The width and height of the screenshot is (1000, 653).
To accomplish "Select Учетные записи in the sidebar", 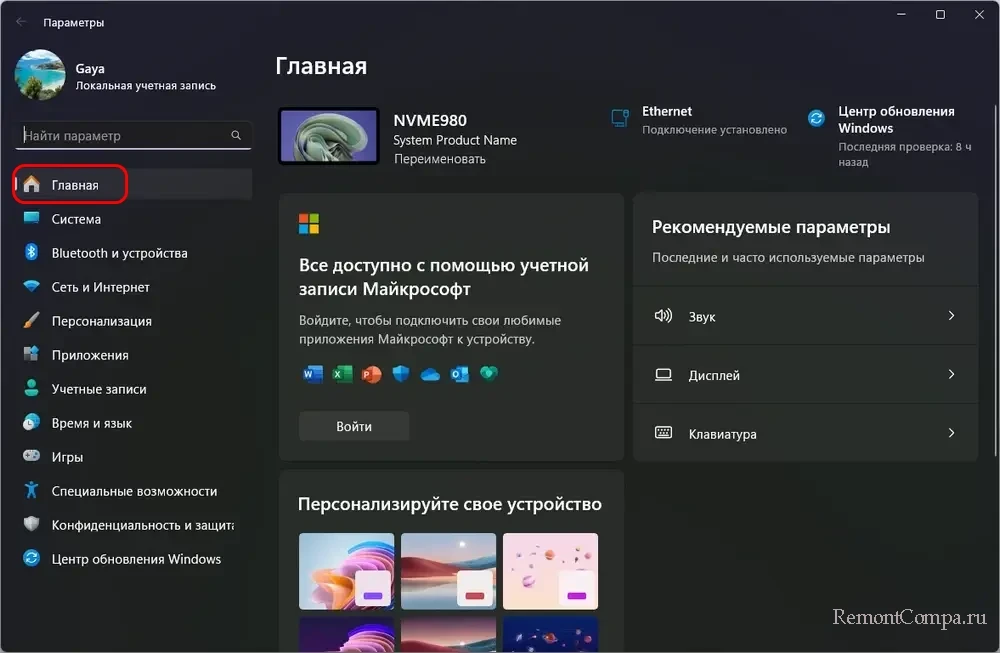I will coord(98,389).
